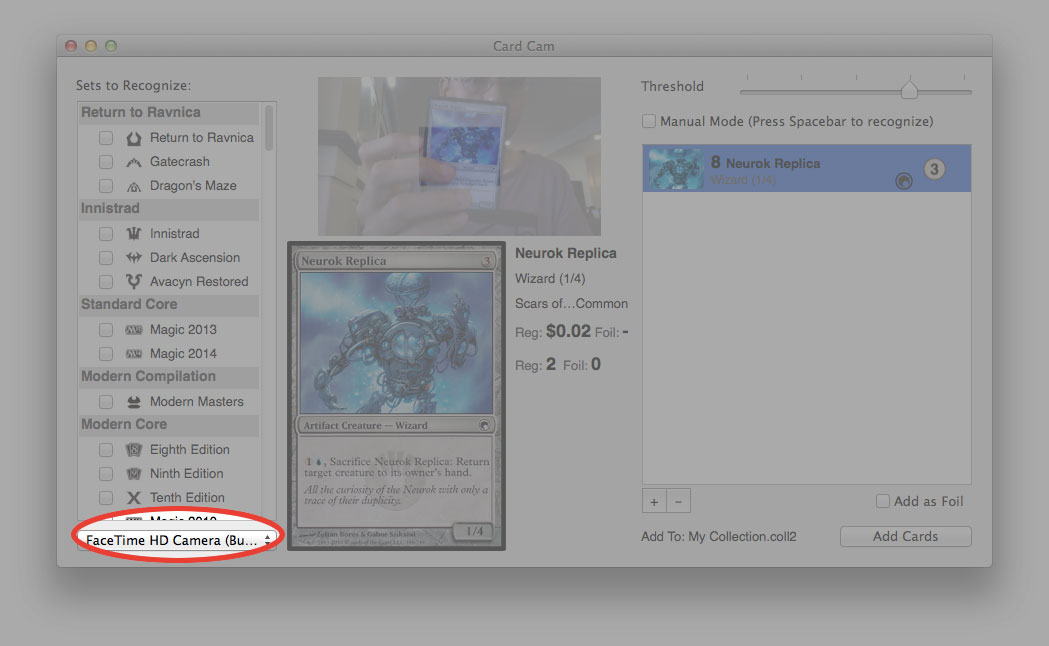Viewport: 1049px width, 646px height.
Task: Adjust the Threshold slider
Action: [x=909, y=89]
